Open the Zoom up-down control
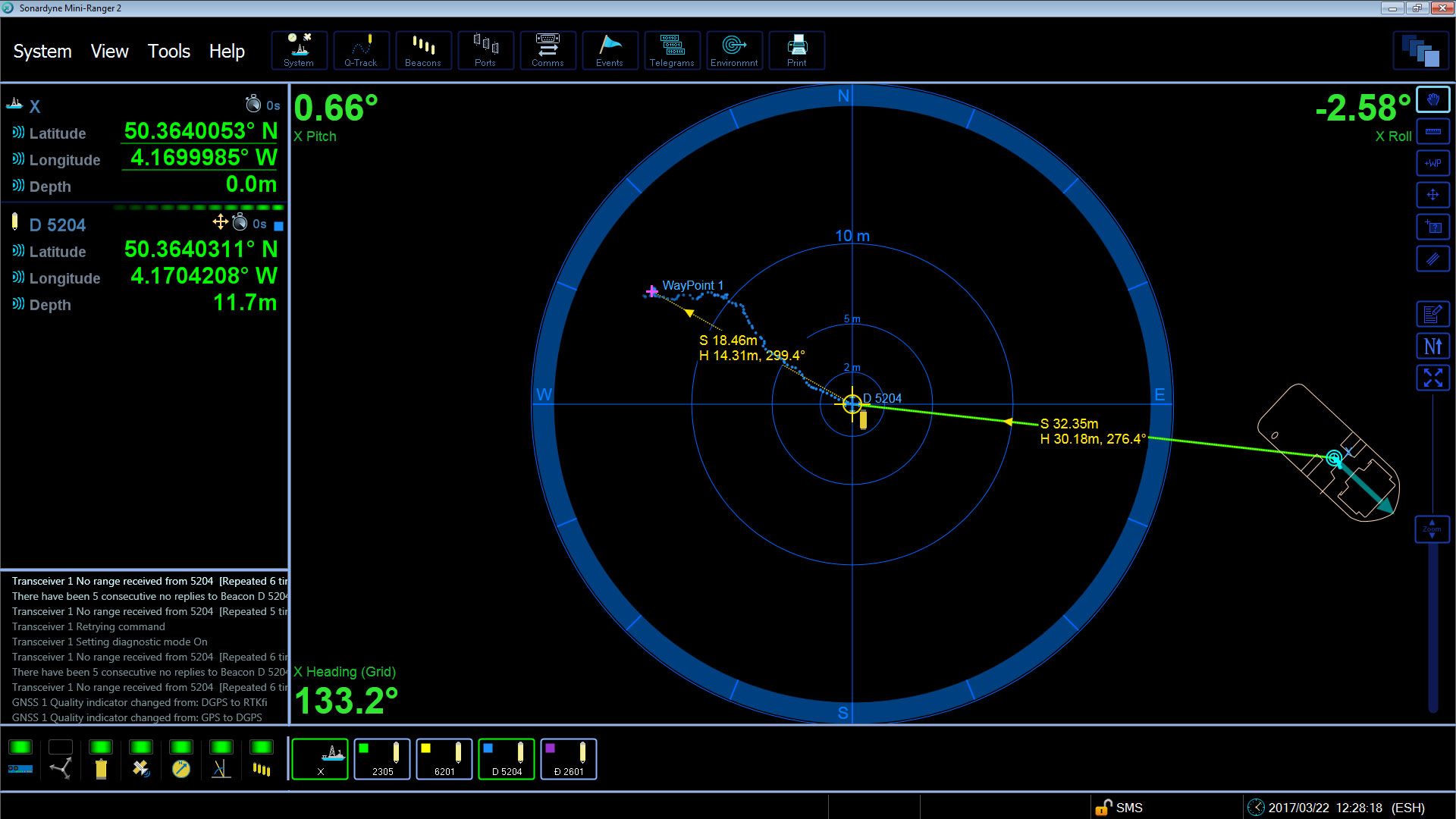The height and width of the screenshot is (819, 1456). point(1432,529)
